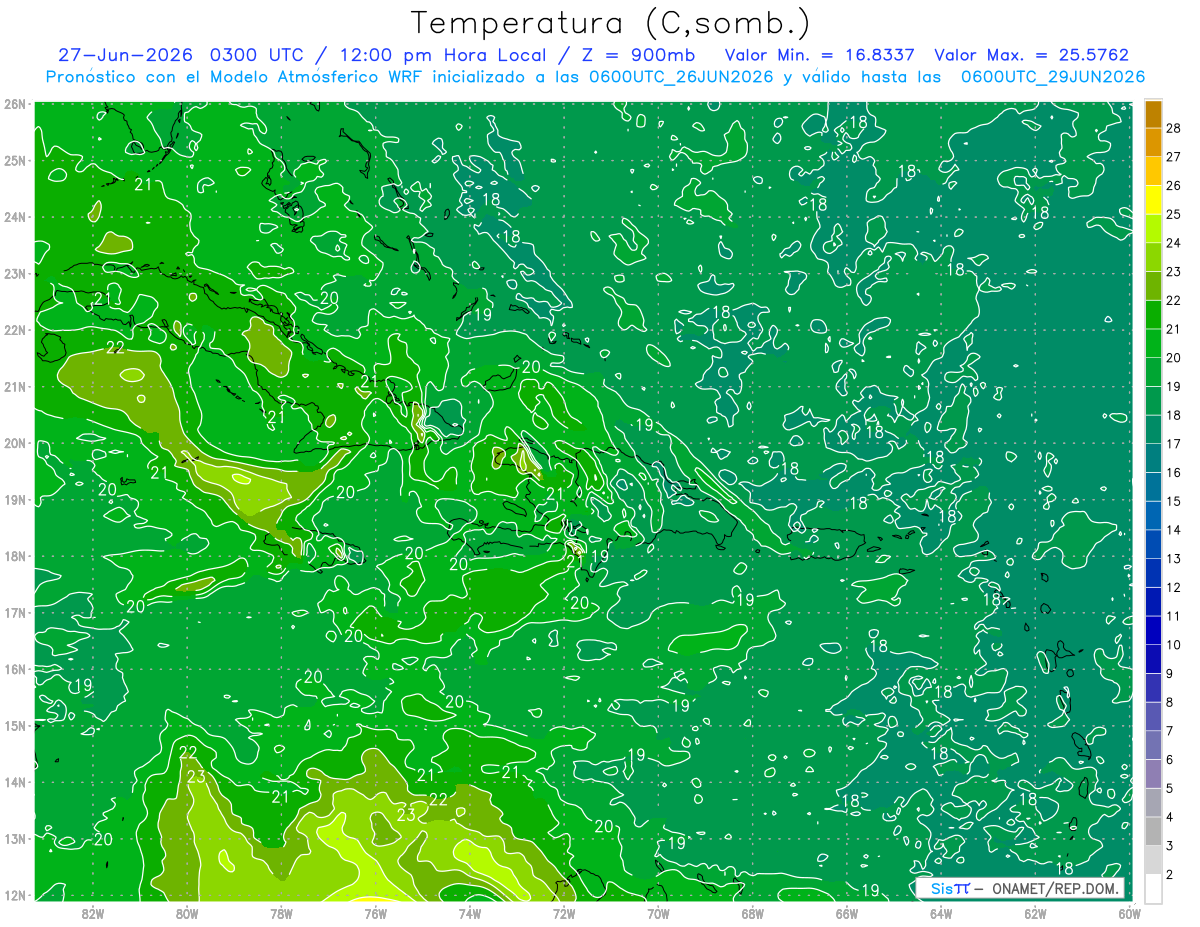Click the "25" label on the color scale
This screenshot has width=1200, height=927.
coord(1174,214)
